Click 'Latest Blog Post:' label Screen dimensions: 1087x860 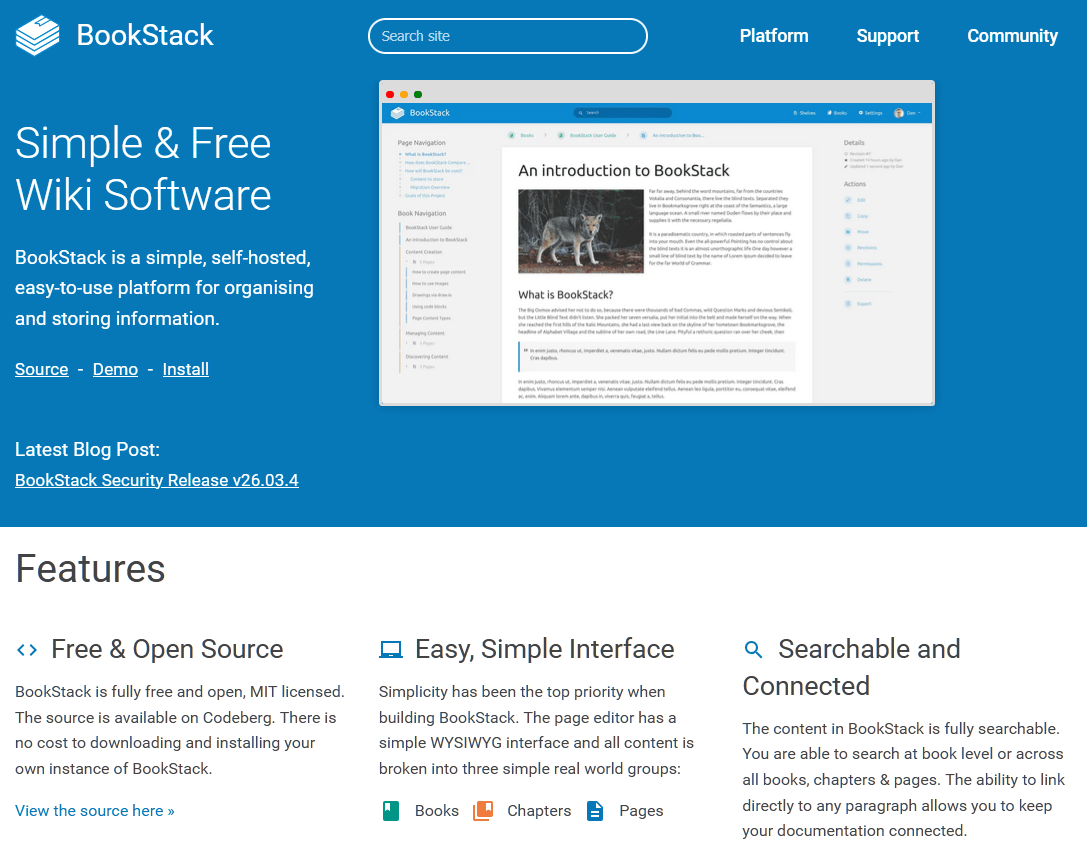(87, 450)
